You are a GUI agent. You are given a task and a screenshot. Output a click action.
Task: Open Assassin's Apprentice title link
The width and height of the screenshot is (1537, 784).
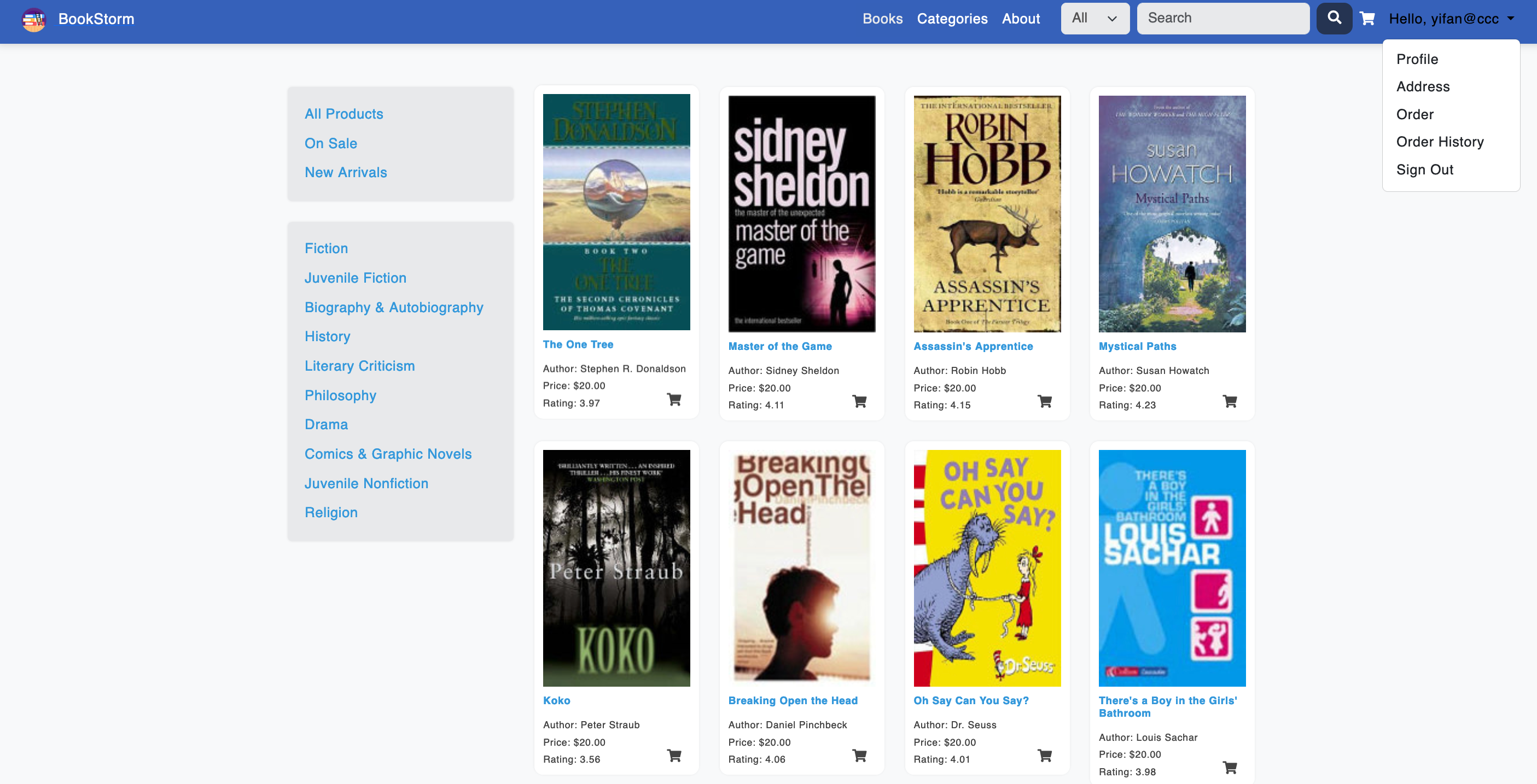coord(973,346)
